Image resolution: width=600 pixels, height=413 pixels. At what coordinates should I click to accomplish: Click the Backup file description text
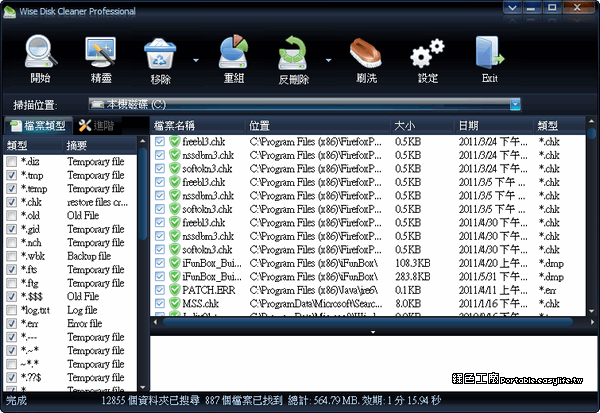pos(89,256)
